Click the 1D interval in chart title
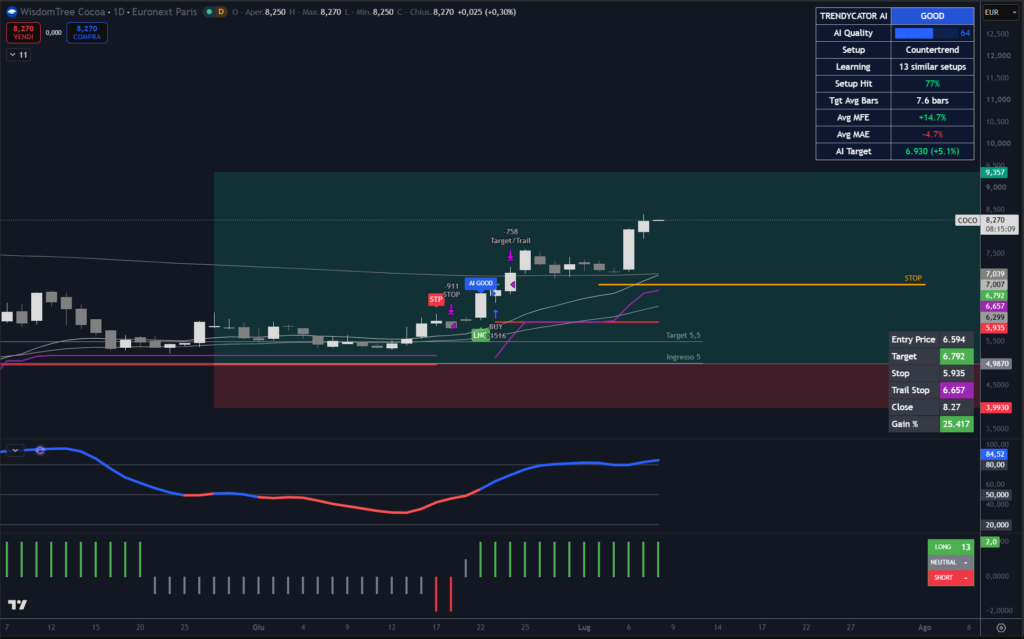 [119, 12]
